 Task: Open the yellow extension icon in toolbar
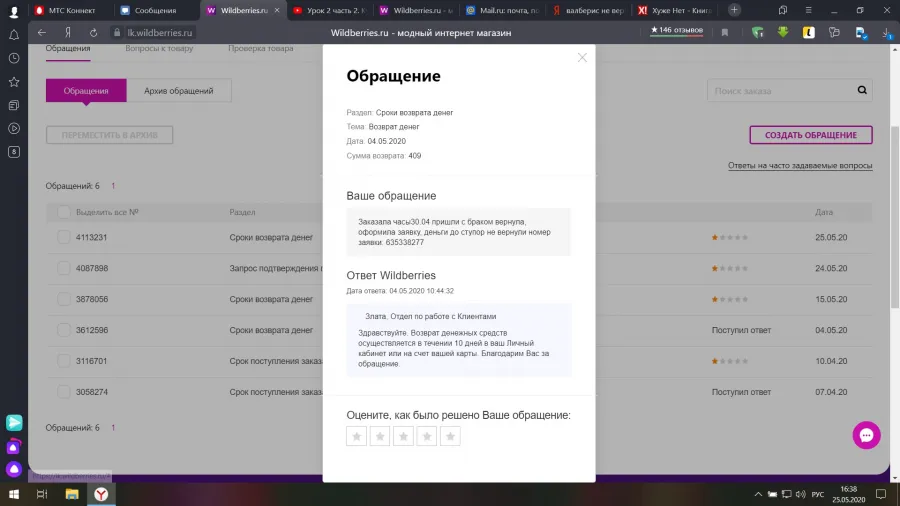(x=809, y=33)
